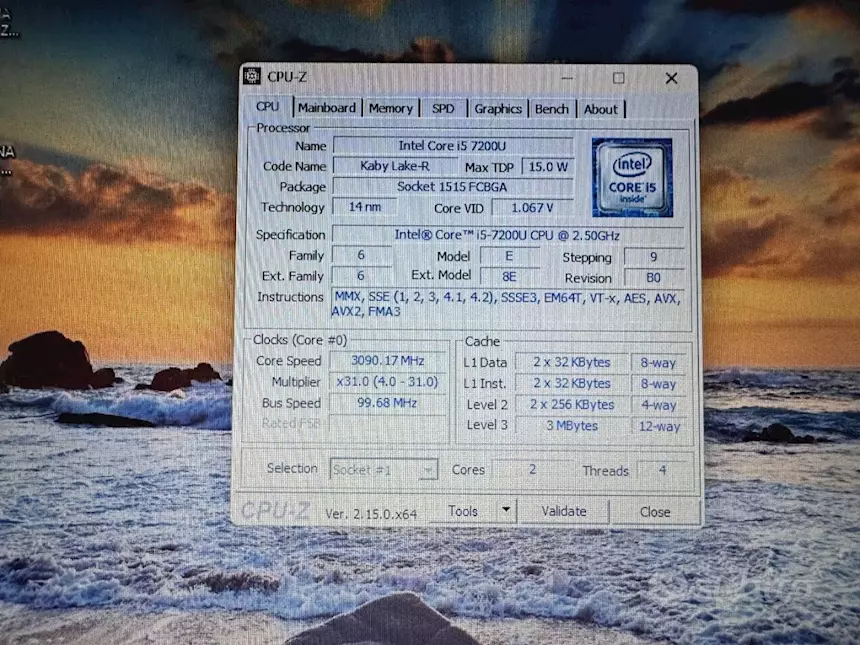
Task: Click the Intel Core i5 logo badge
Action: tap(632, 178)
